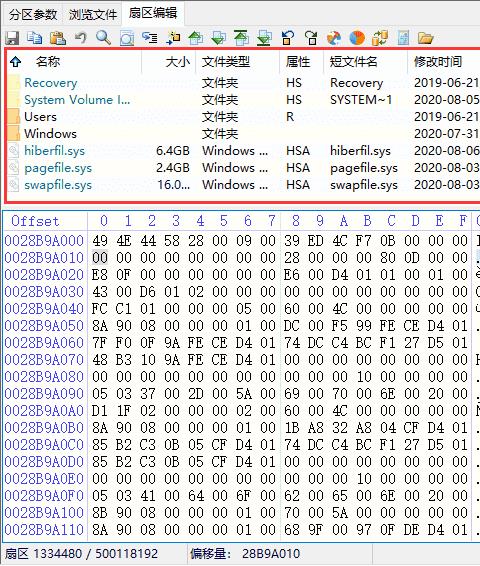
Task: Click the up-arrow parent directory icon
Action: [x=16, y=62]
